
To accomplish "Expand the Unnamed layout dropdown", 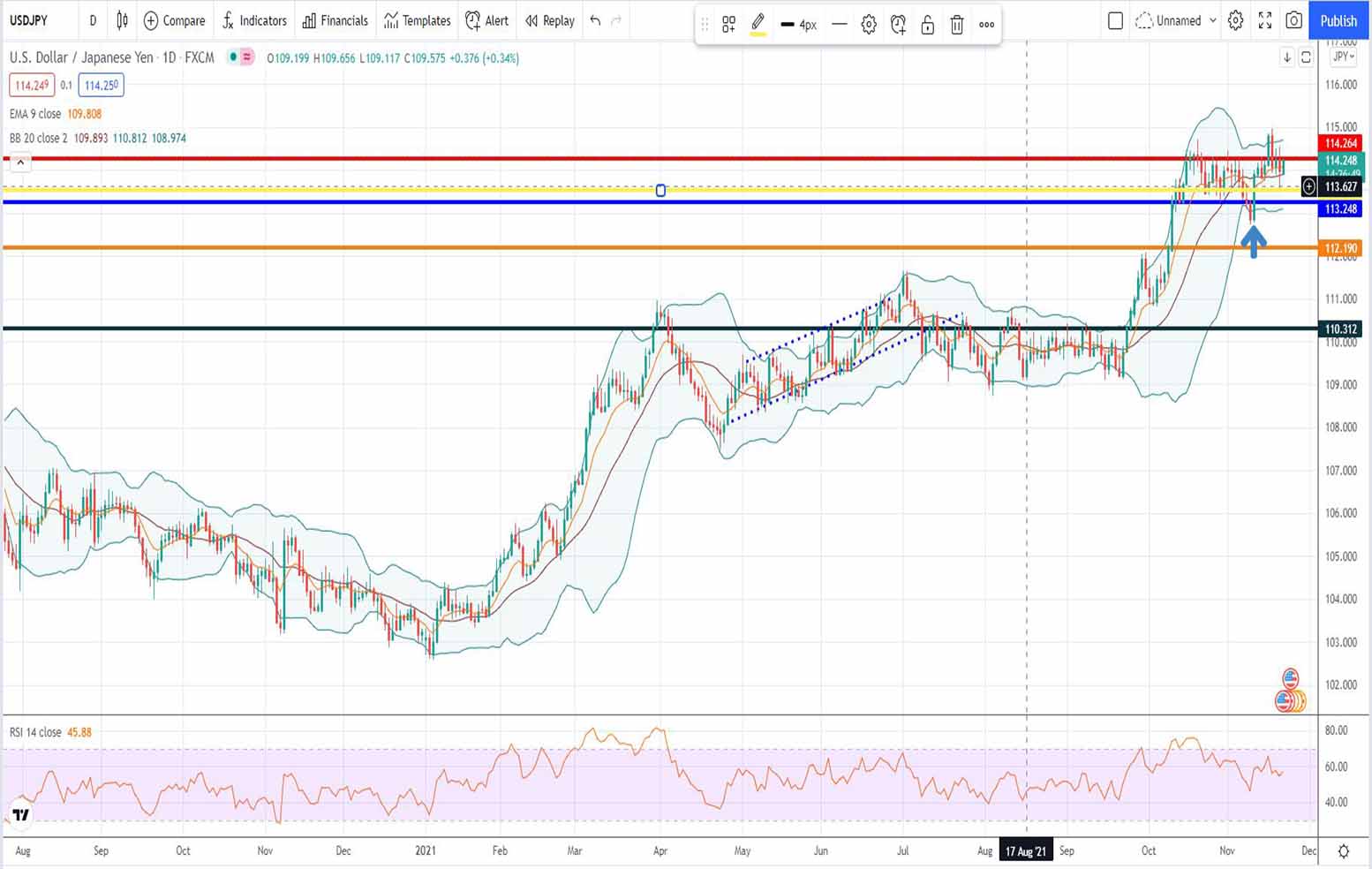I will tap(1212, 20).
